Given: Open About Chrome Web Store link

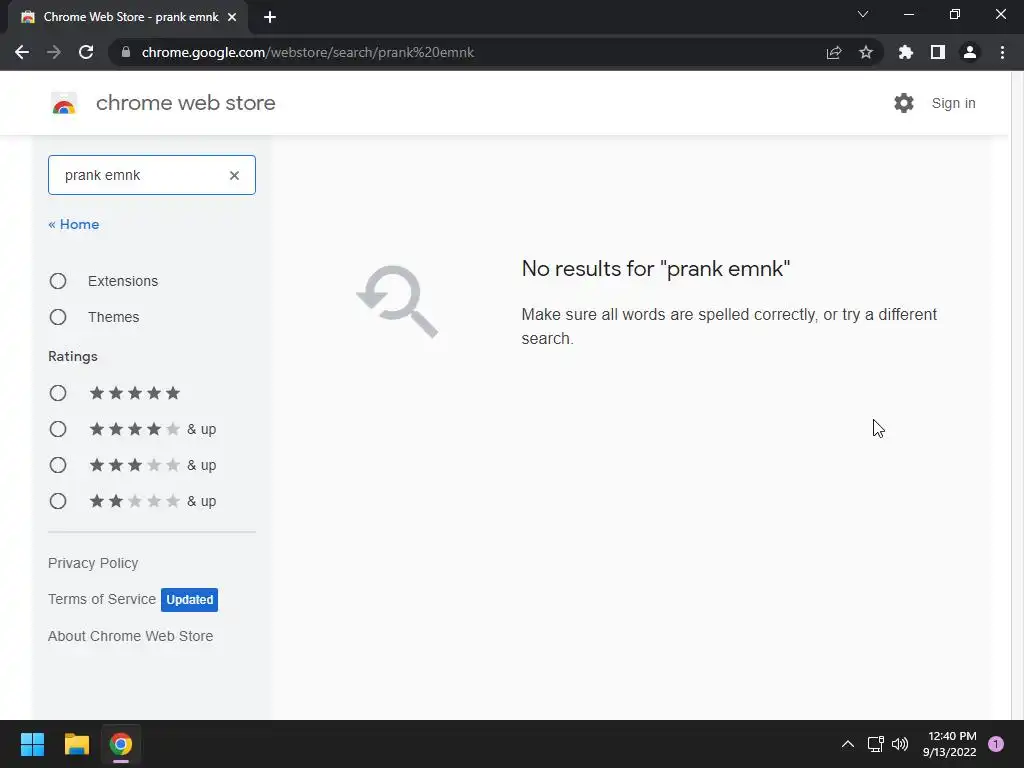Looking at the screenshot, I should (x=131, y=636).
